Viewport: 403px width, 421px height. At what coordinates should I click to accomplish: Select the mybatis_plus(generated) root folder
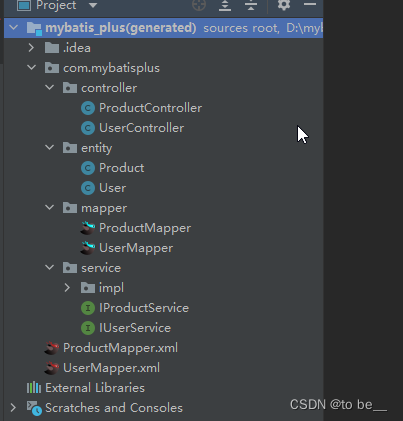163,28
